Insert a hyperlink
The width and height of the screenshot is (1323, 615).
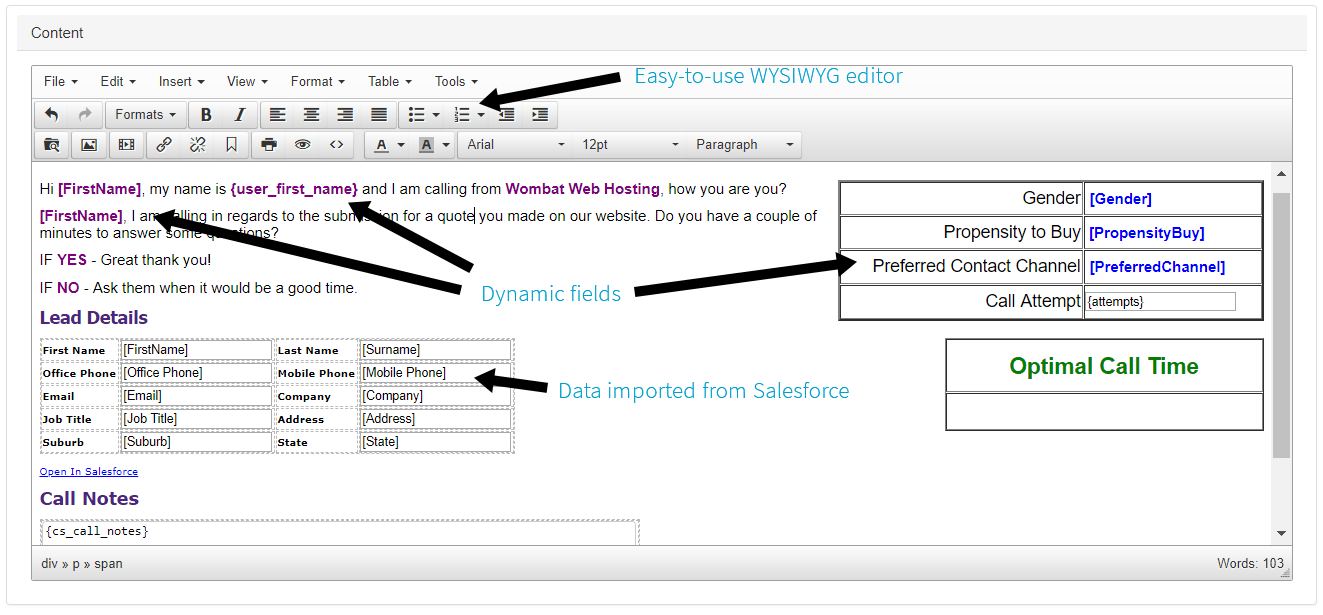pyautogui.click(x=165, y=145)
